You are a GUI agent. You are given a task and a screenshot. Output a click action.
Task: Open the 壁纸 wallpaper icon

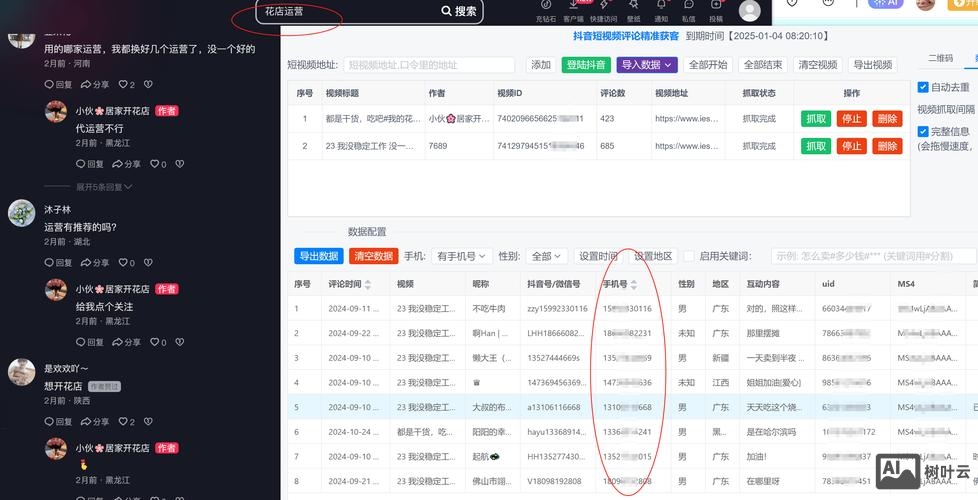[x=634, y=11]
